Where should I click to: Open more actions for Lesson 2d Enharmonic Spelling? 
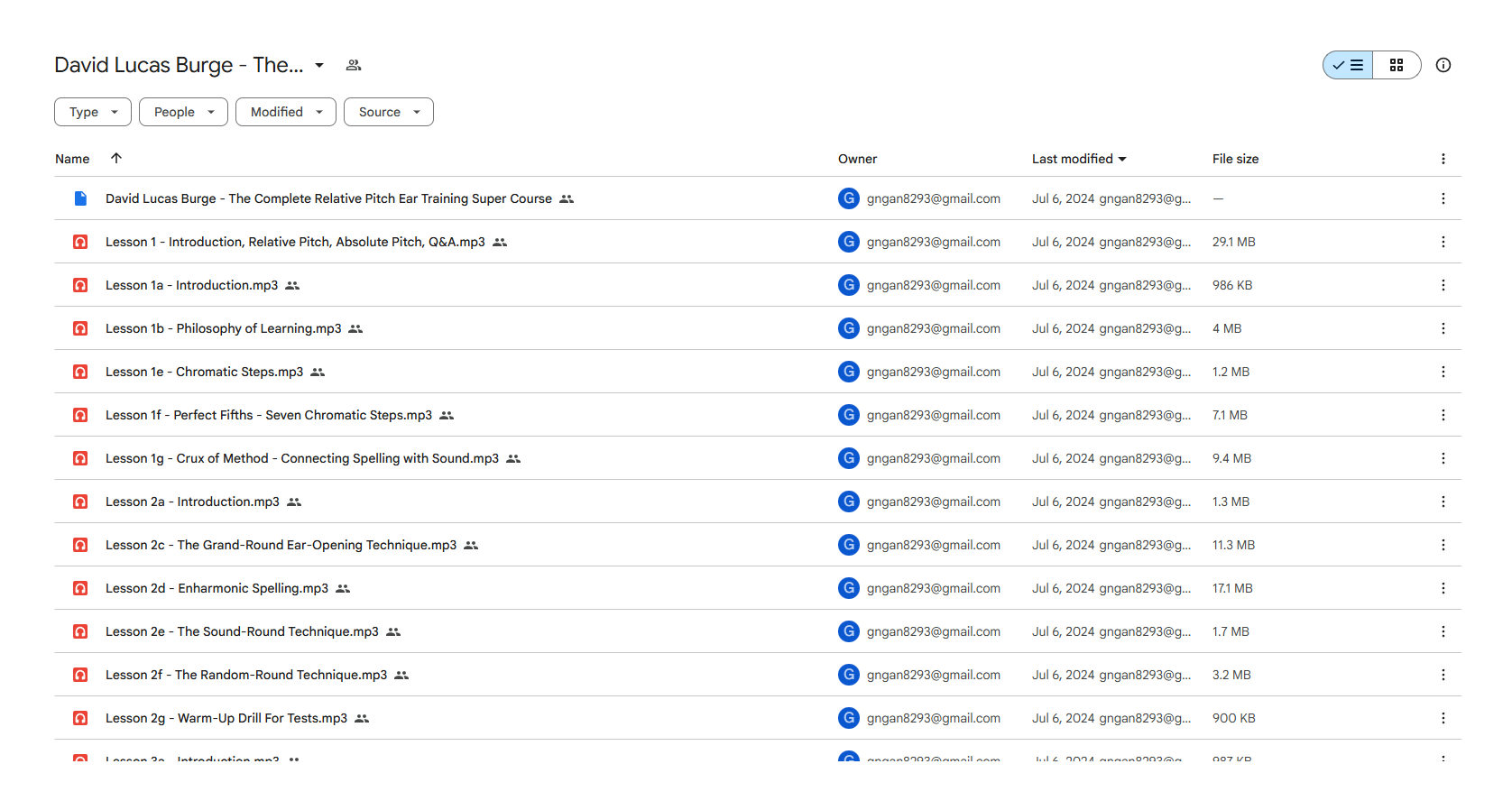click(x=1443, y=588)
